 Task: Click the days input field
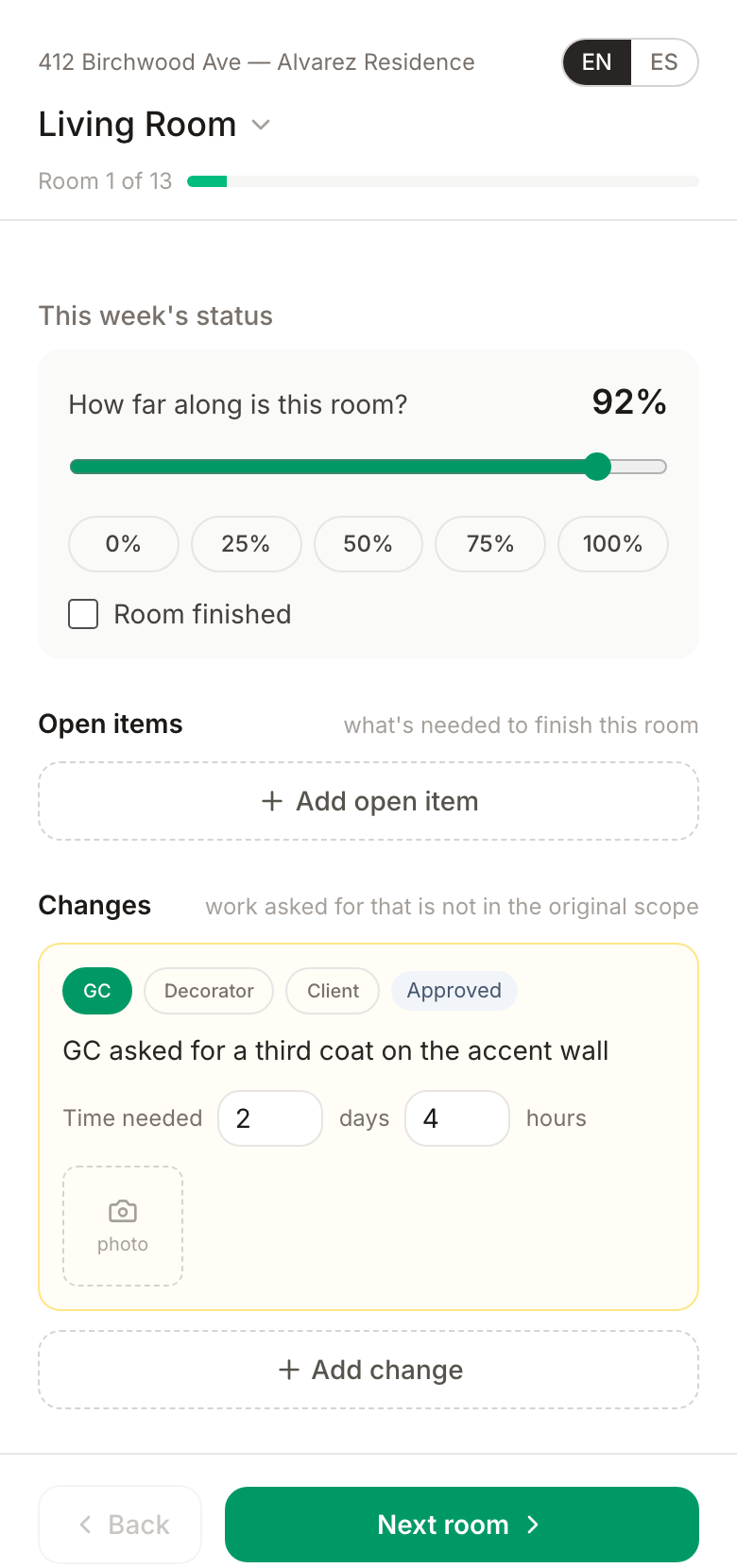pos(270,1118)
